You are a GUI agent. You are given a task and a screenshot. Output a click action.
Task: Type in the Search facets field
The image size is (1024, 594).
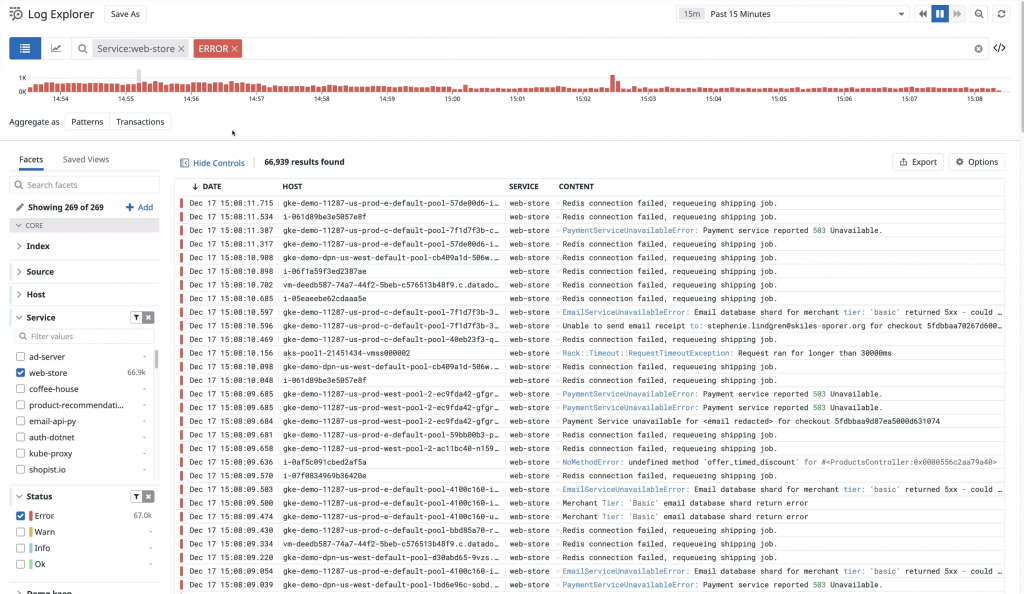70,184
